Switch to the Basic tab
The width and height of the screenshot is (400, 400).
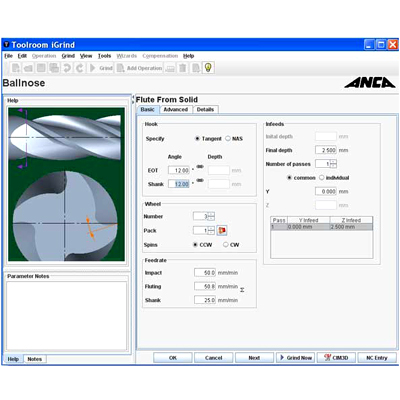148,110
